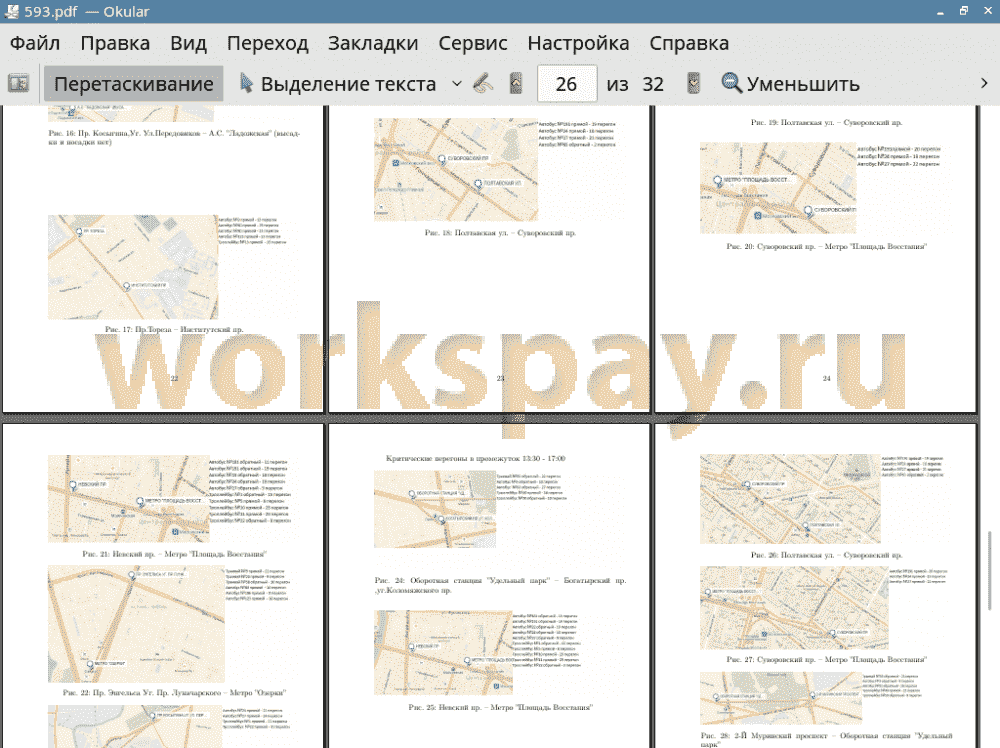Screen dimensions: 1000x748
Task: Click the map for Рис. 17 Пр.Тореза
Action: click(x=133, y=267)
